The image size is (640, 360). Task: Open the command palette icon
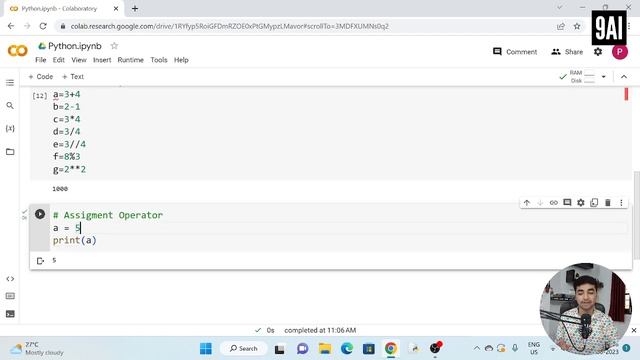tap(10, 296)
